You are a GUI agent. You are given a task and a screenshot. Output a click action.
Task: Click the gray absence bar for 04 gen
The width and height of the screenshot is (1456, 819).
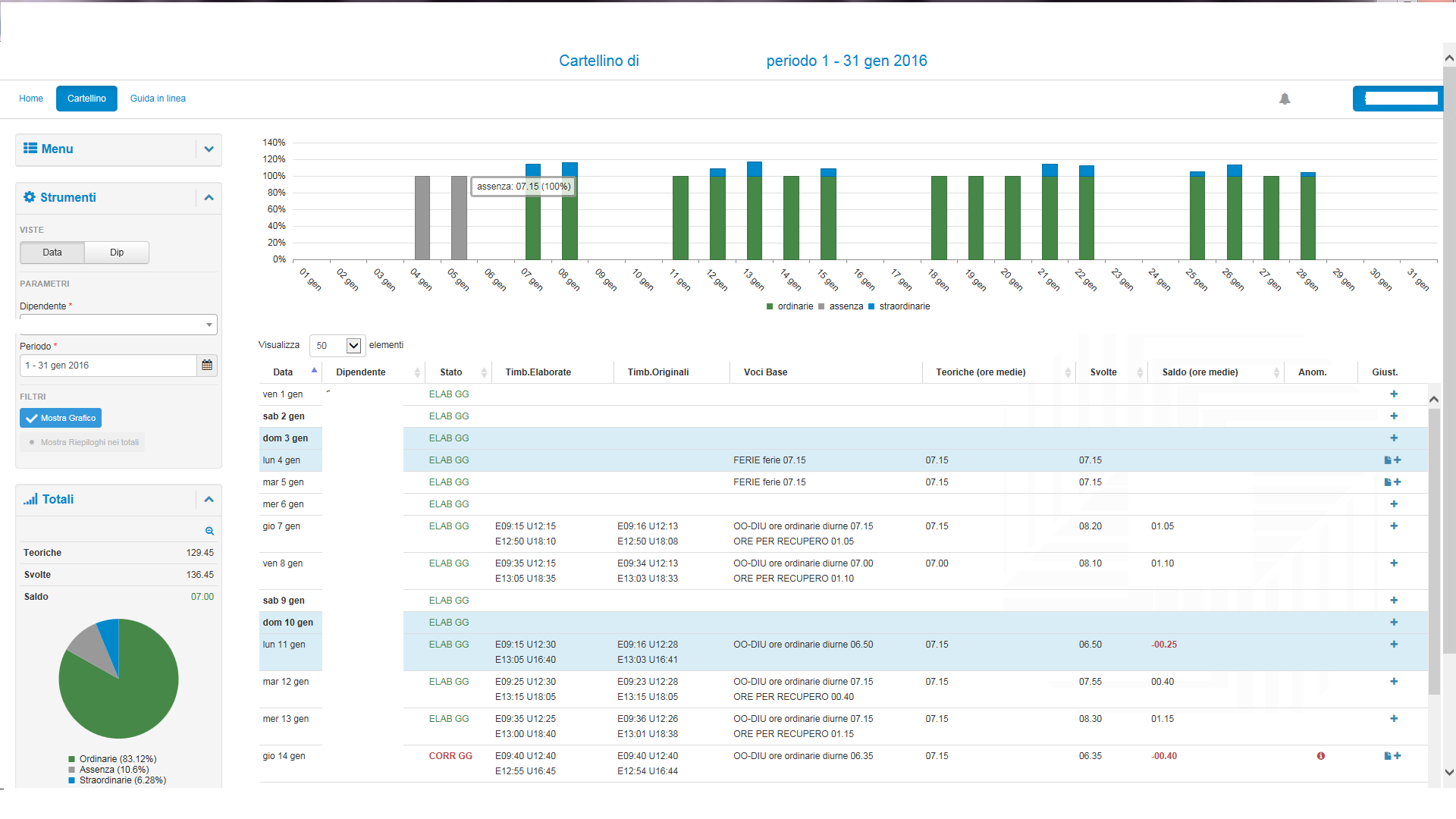(x=422, y=218)
